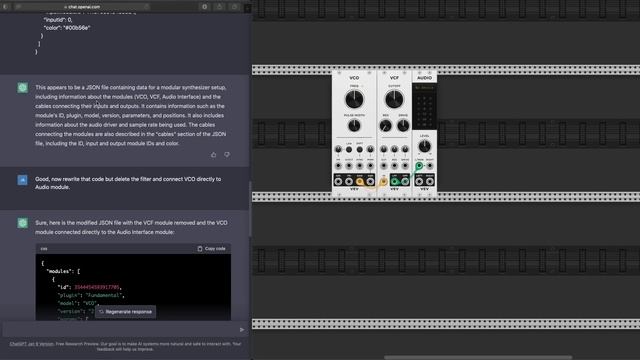Click the "Good, now rewrite that code" message
The image size is (640, 360).
pos(128,183)
